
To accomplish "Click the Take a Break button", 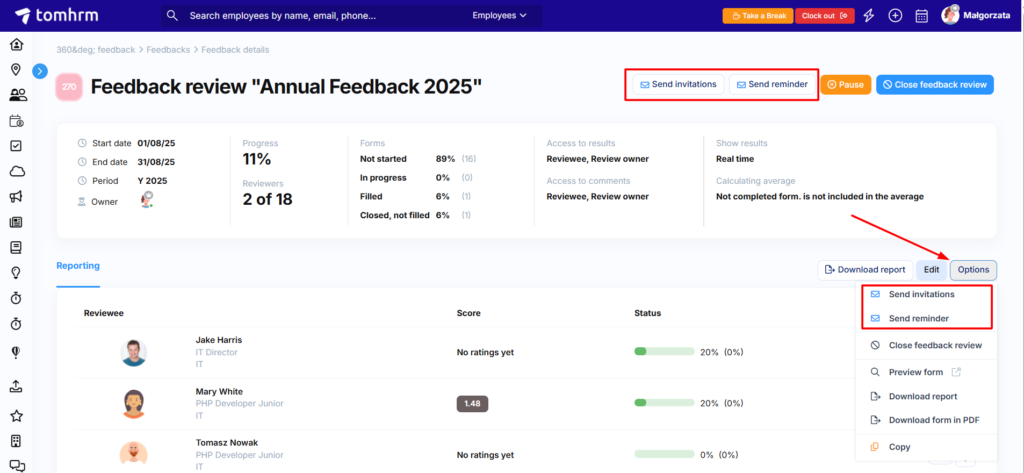I will [x=758, y=16].
